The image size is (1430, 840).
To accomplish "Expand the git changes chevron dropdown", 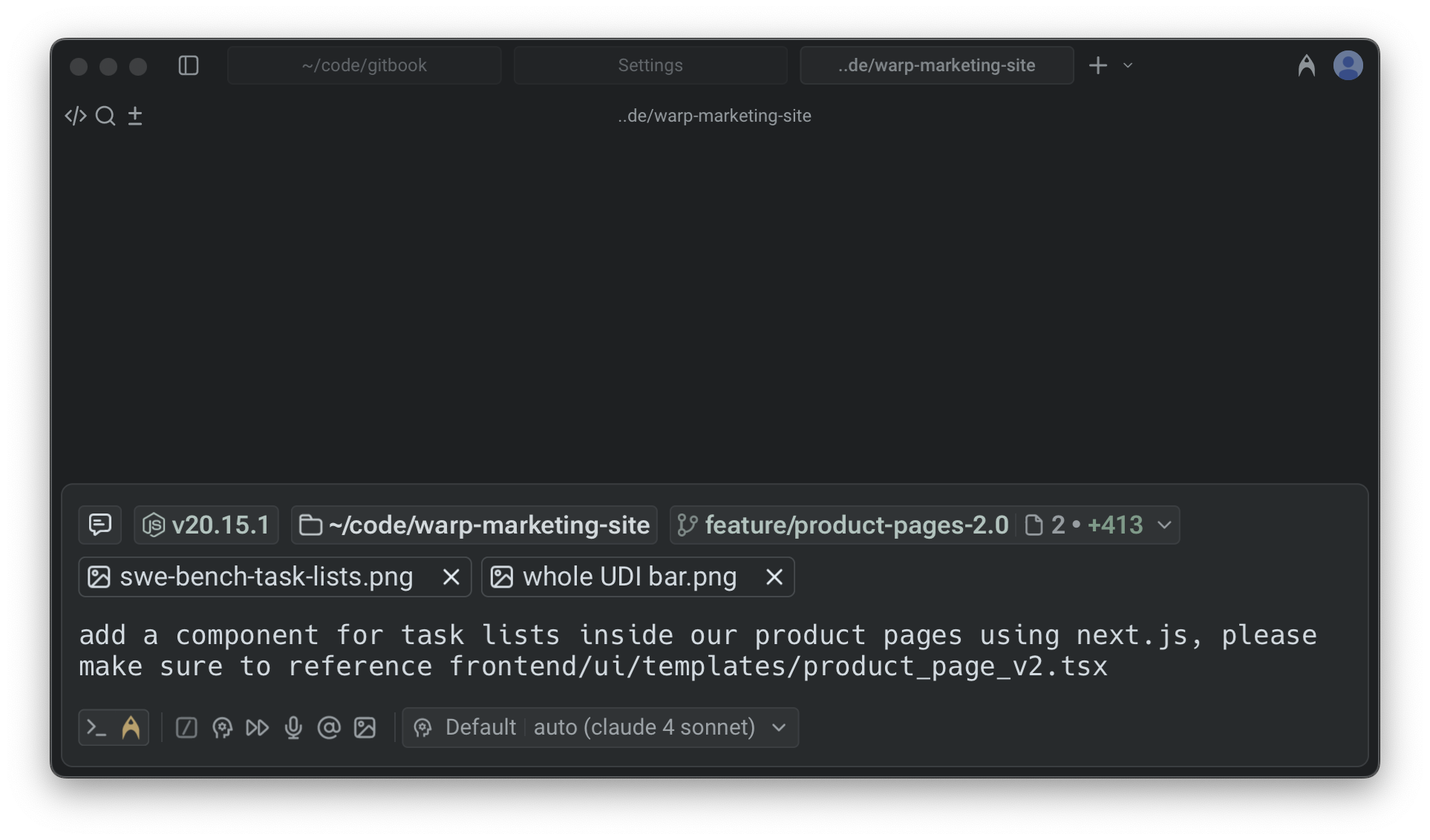I will [1164, 525].
